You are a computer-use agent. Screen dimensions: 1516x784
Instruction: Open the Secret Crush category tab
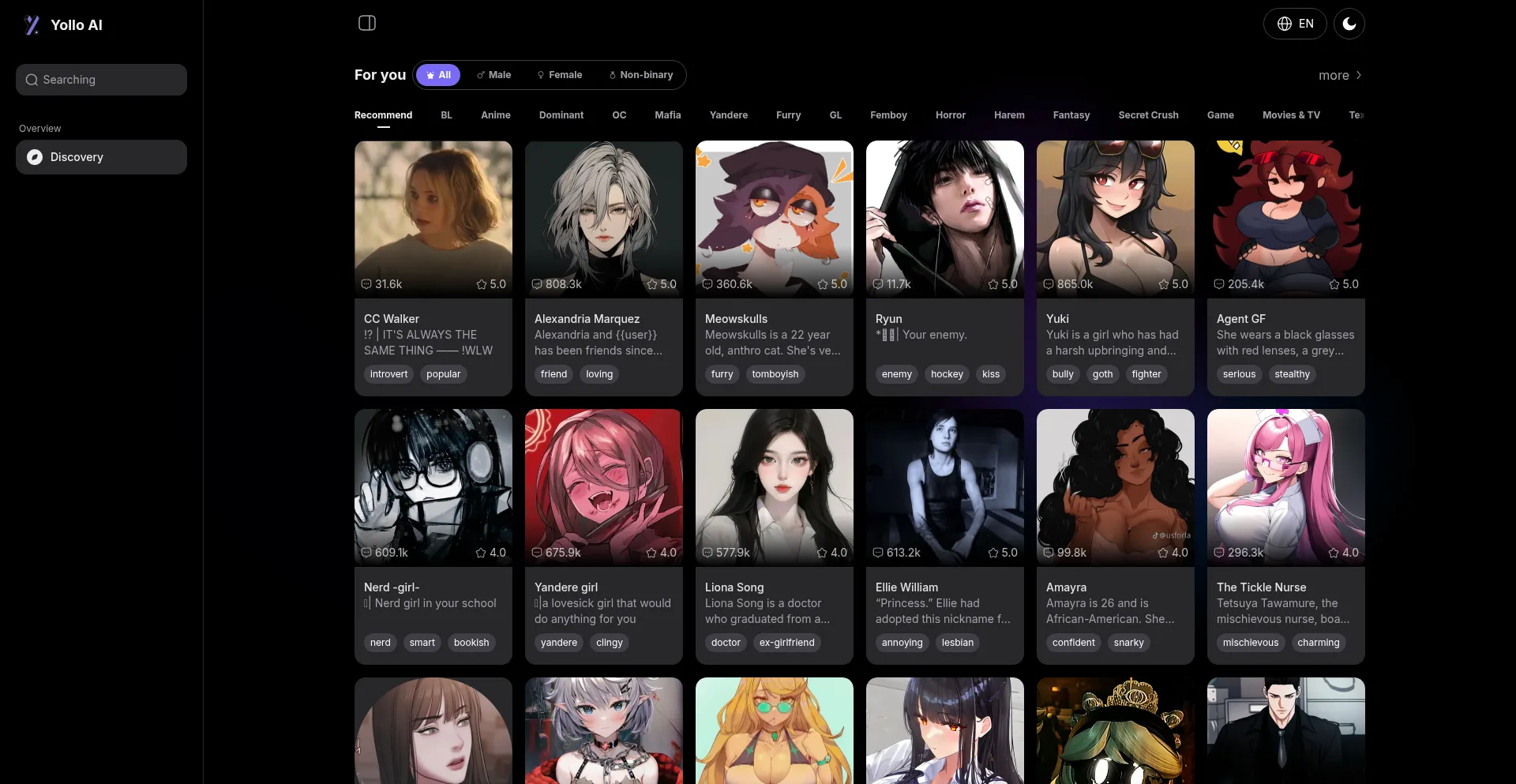click(x=1148, y=115)
